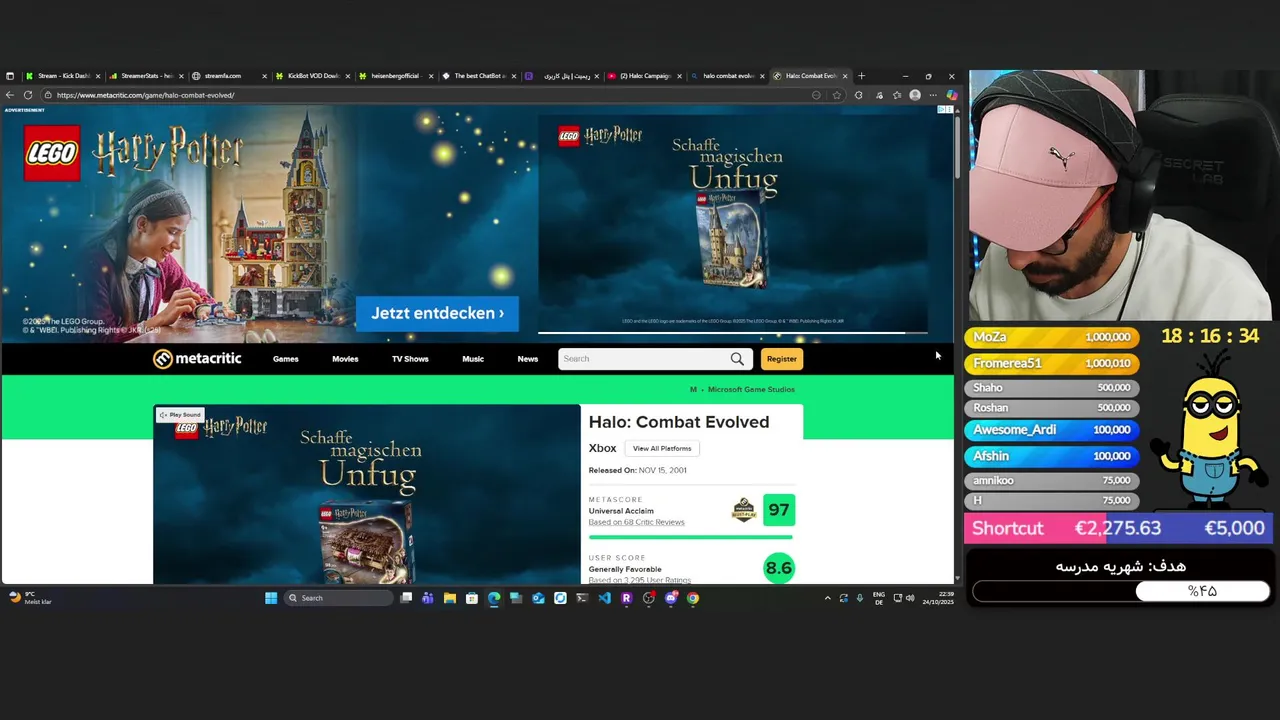Open Microsoft Edge from the taskbar
This screenshot has height=720, width=1280.
(494, 598)
